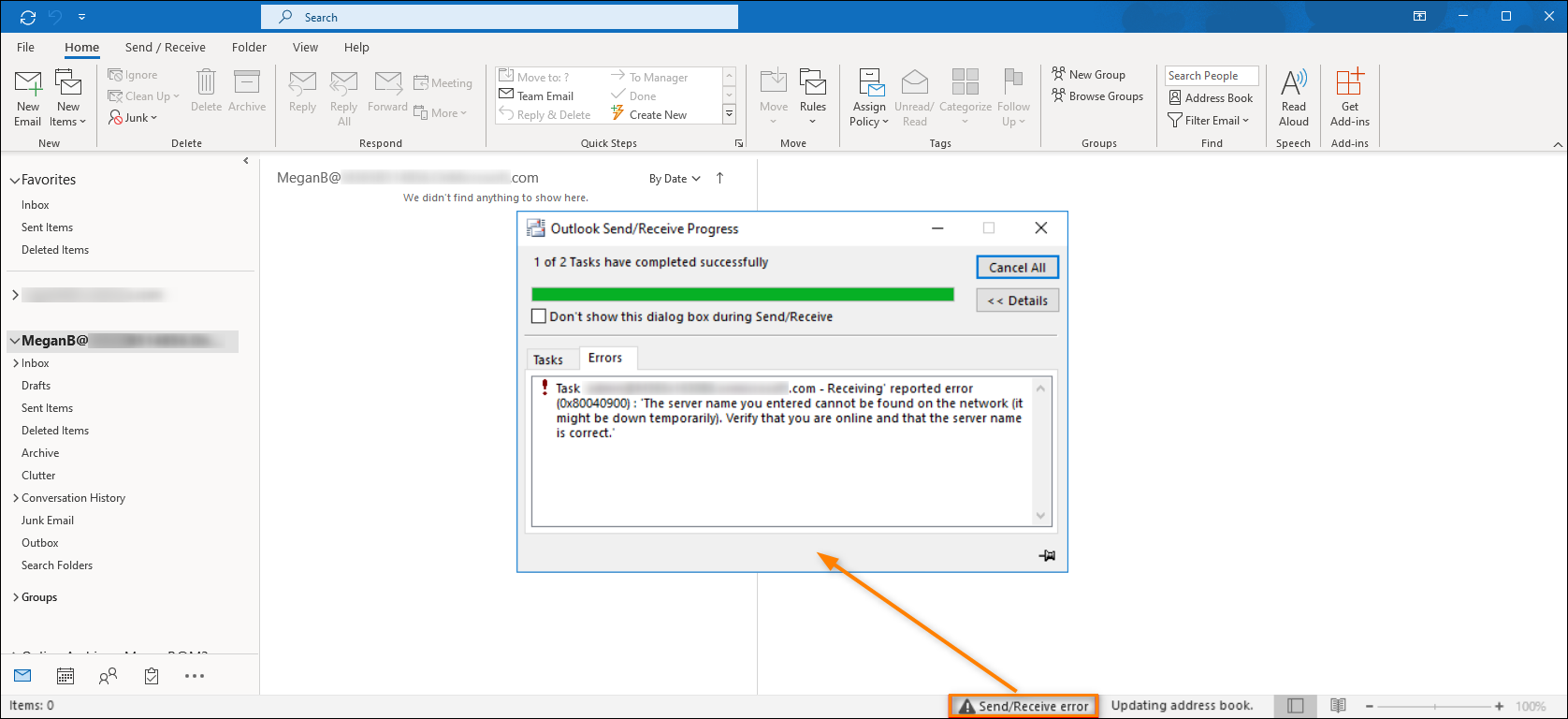Image resolution: width=1568 pixels, height=719 pixels.
Task: Collapse the ribbon with the chevron
Action: 1558,144
